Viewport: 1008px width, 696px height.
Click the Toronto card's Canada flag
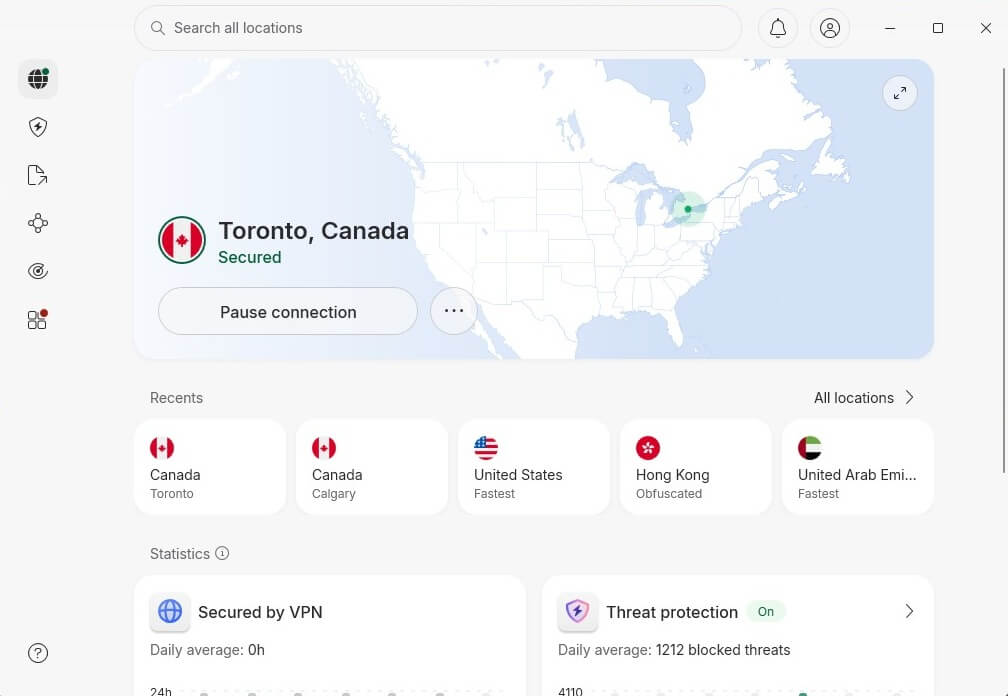162,448
